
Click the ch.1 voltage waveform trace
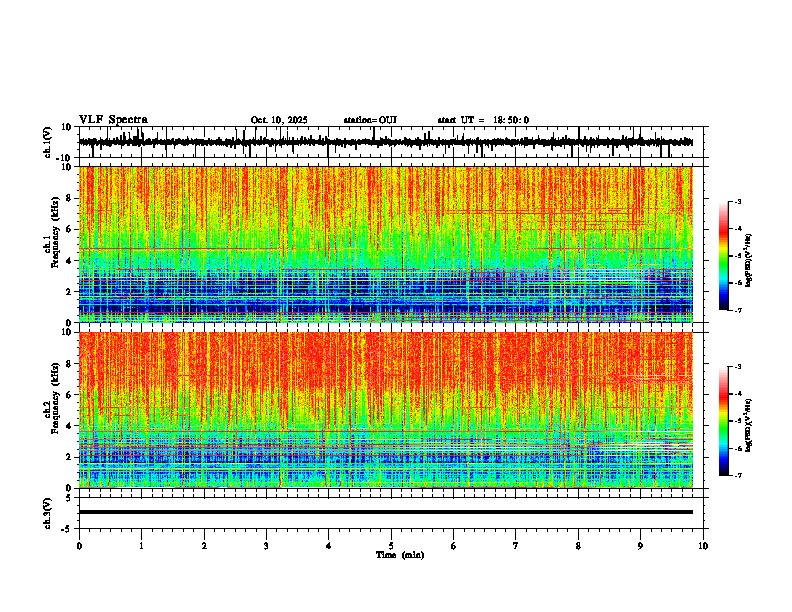386,142
